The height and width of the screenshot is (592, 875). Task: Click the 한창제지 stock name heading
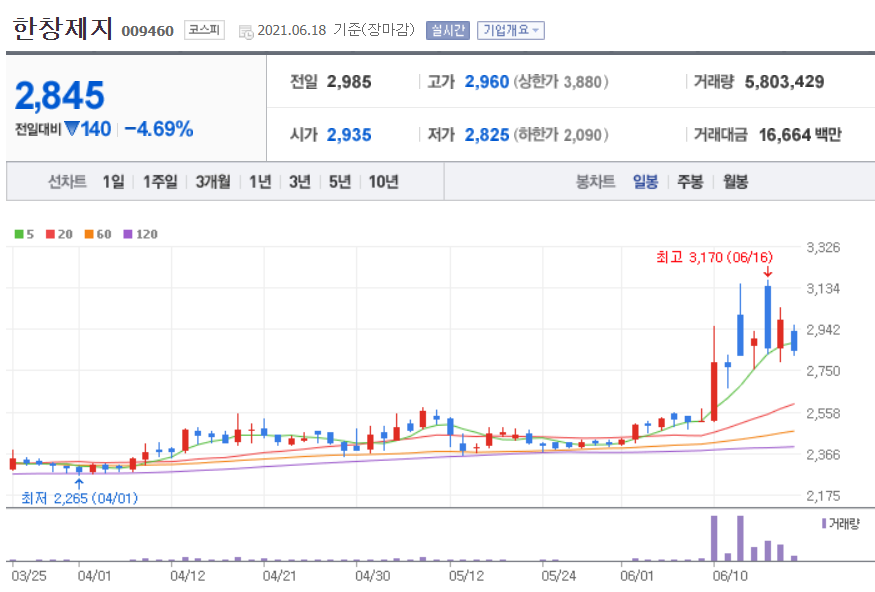pyautogui.click(x=63, y=28)
